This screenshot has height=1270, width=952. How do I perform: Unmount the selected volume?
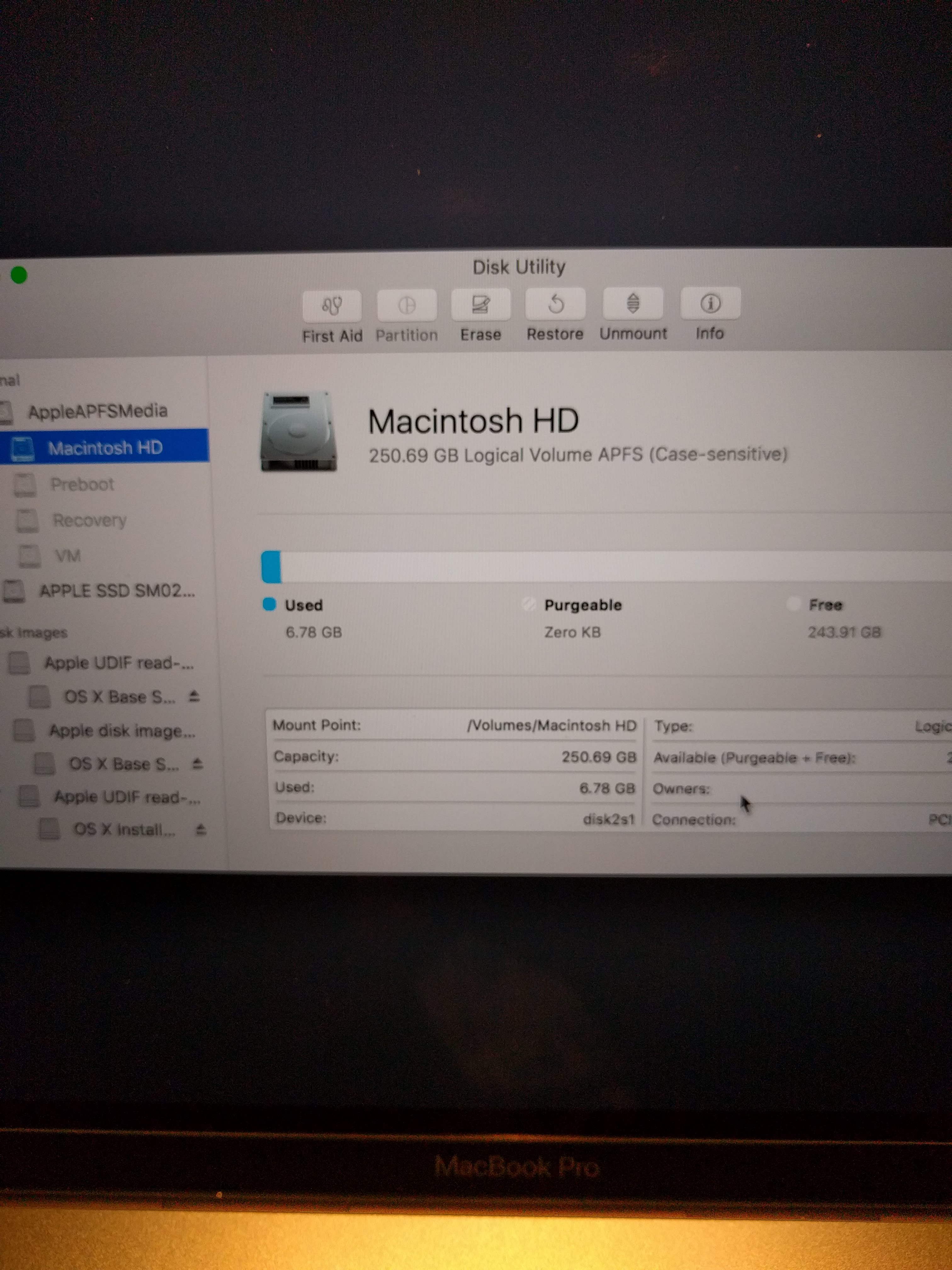(x=633, y=304)
